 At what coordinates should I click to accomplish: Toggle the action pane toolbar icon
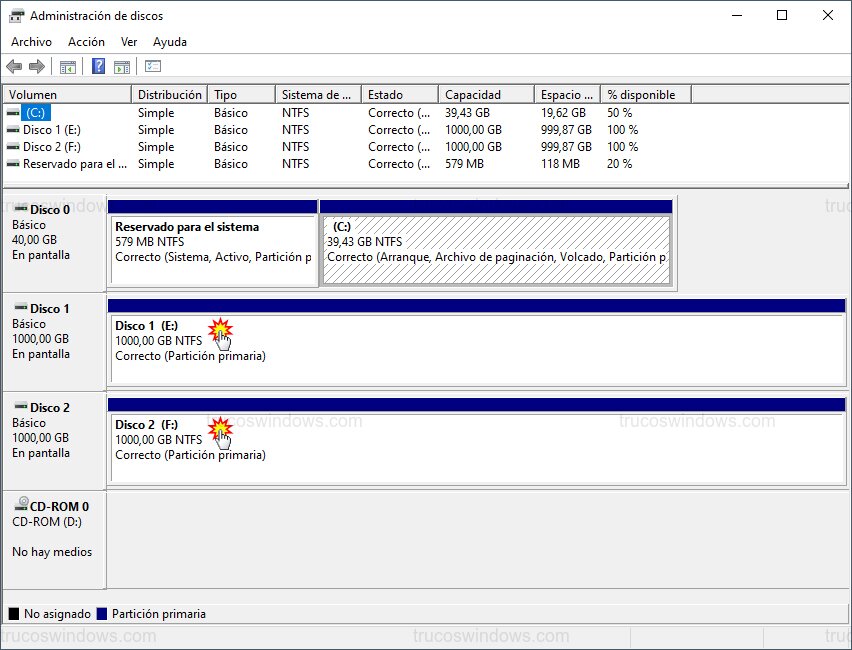122,67
